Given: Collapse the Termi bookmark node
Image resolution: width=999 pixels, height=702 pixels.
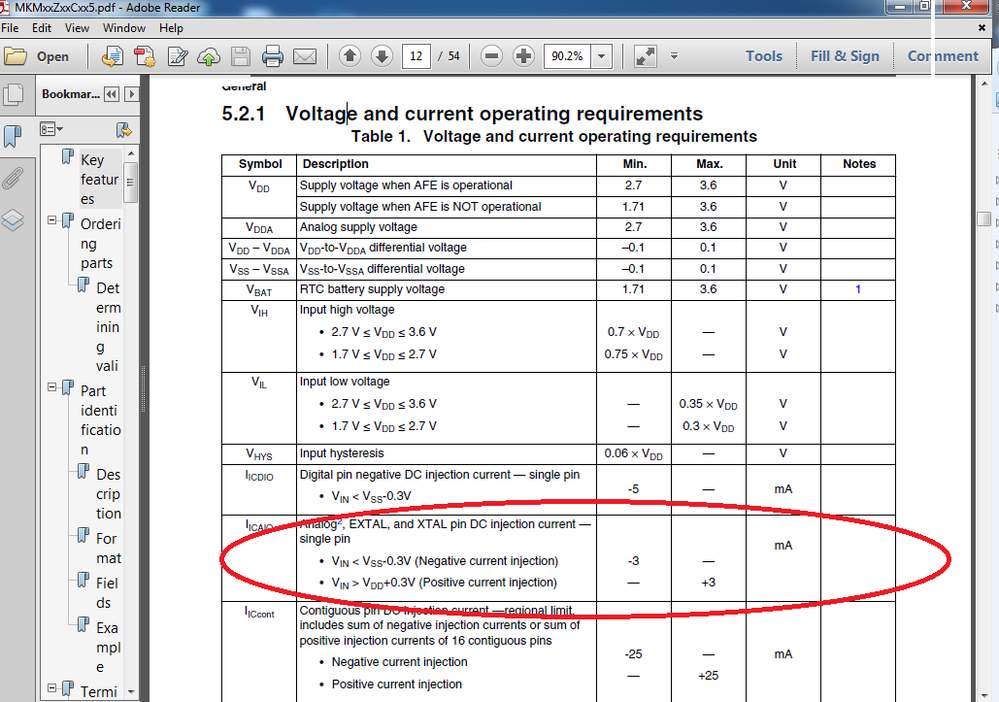Looking at the screenshot, I should (x=52, y=688).
